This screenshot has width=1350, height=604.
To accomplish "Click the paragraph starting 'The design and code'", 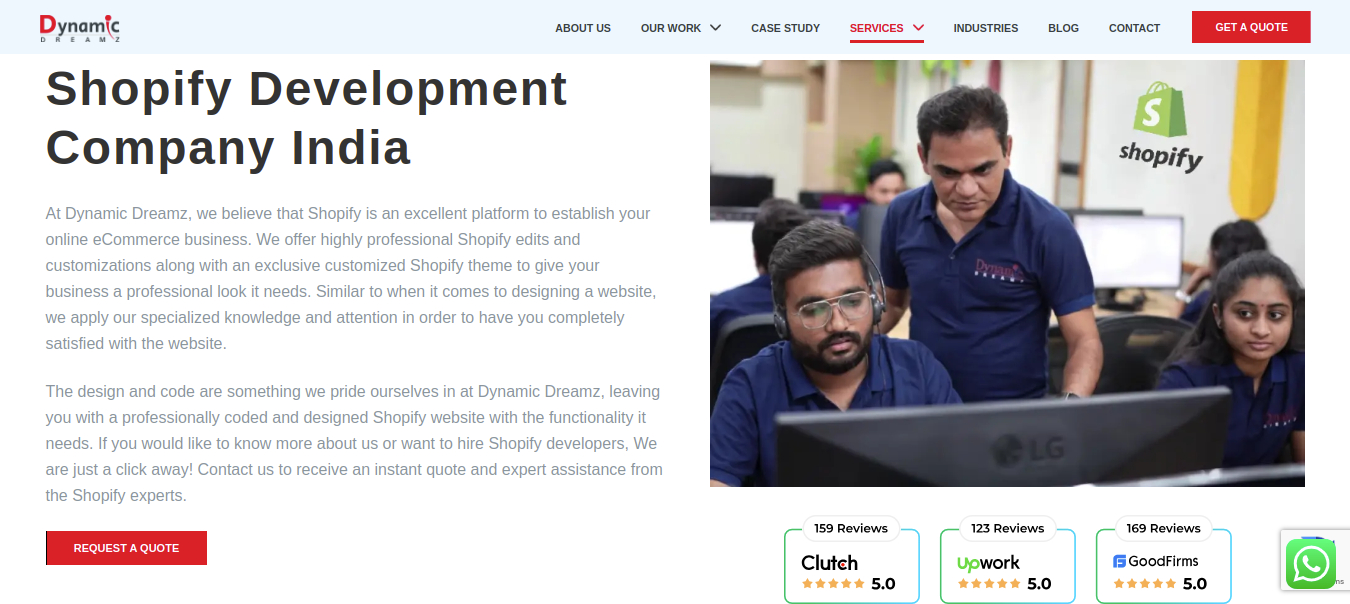I will tap(354, 443).
